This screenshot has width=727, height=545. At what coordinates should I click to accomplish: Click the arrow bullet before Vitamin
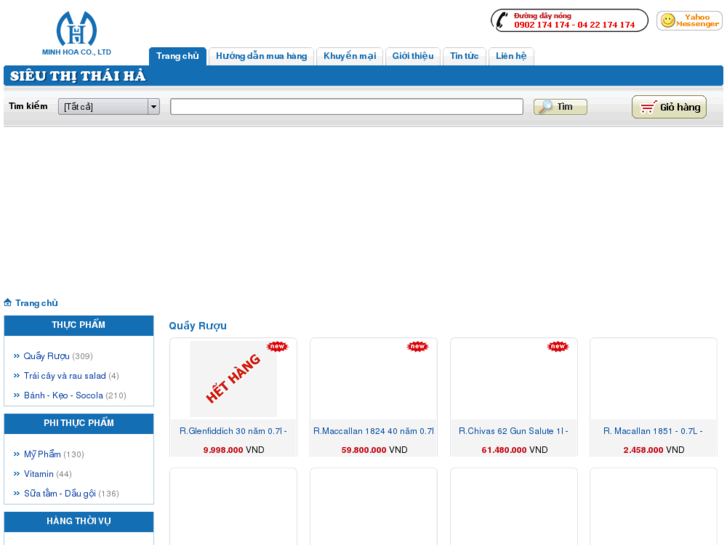point(17,474)
